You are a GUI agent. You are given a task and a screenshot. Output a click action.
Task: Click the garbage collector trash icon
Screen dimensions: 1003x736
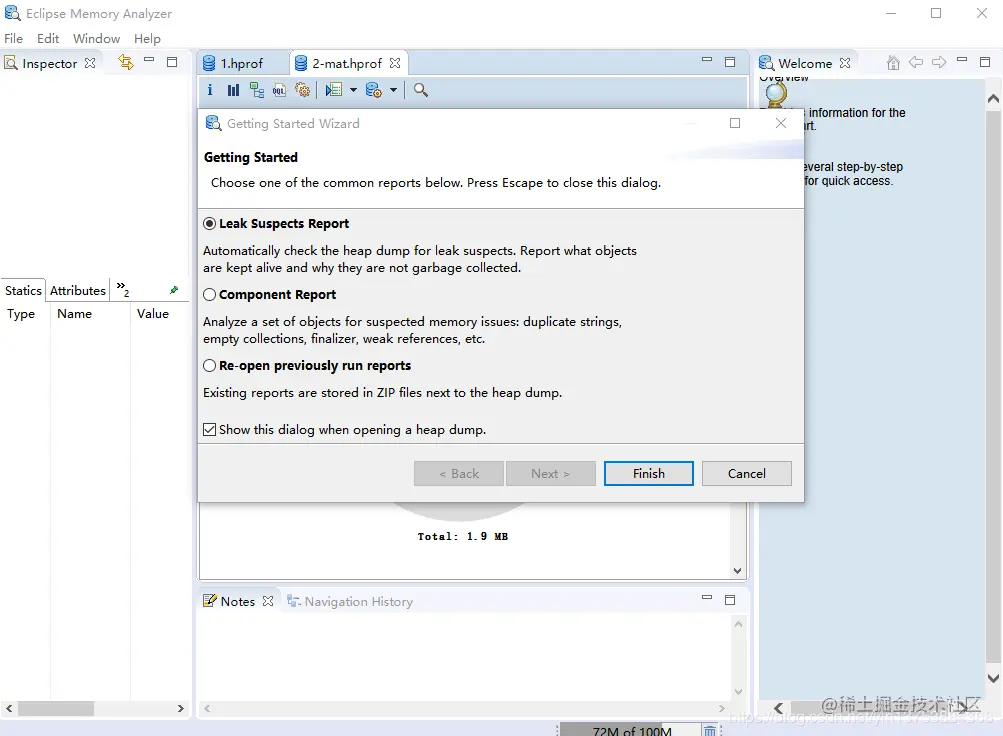coord(709,730)
